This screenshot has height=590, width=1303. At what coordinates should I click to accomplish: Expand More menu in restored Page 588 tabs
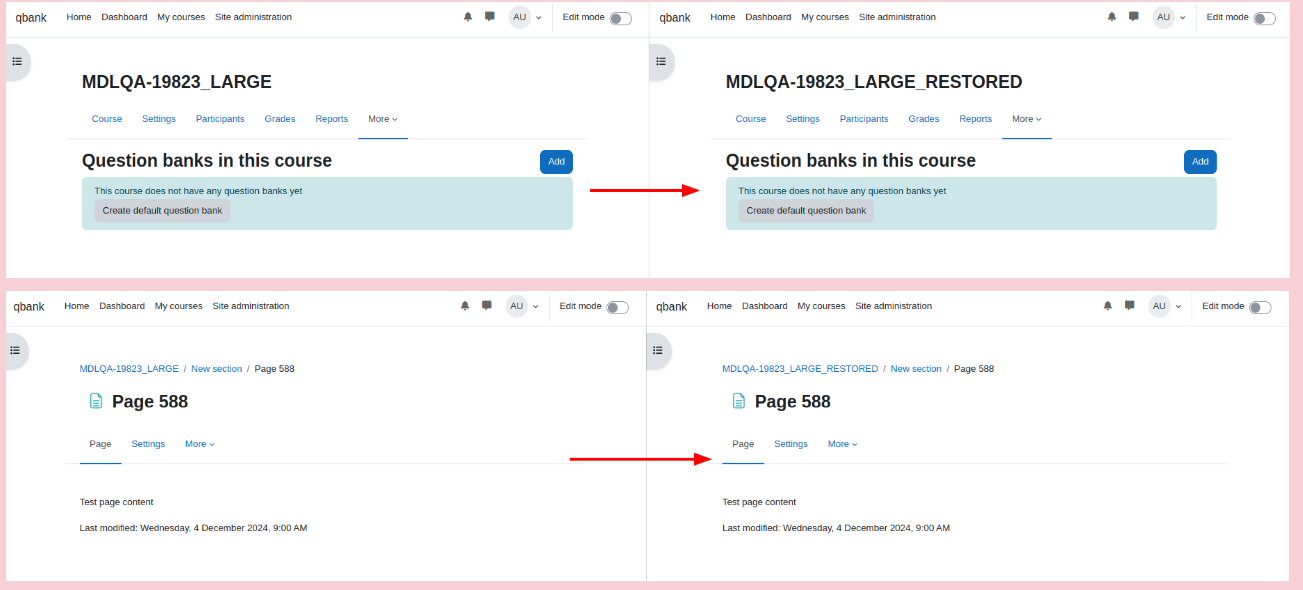point(843,444)
